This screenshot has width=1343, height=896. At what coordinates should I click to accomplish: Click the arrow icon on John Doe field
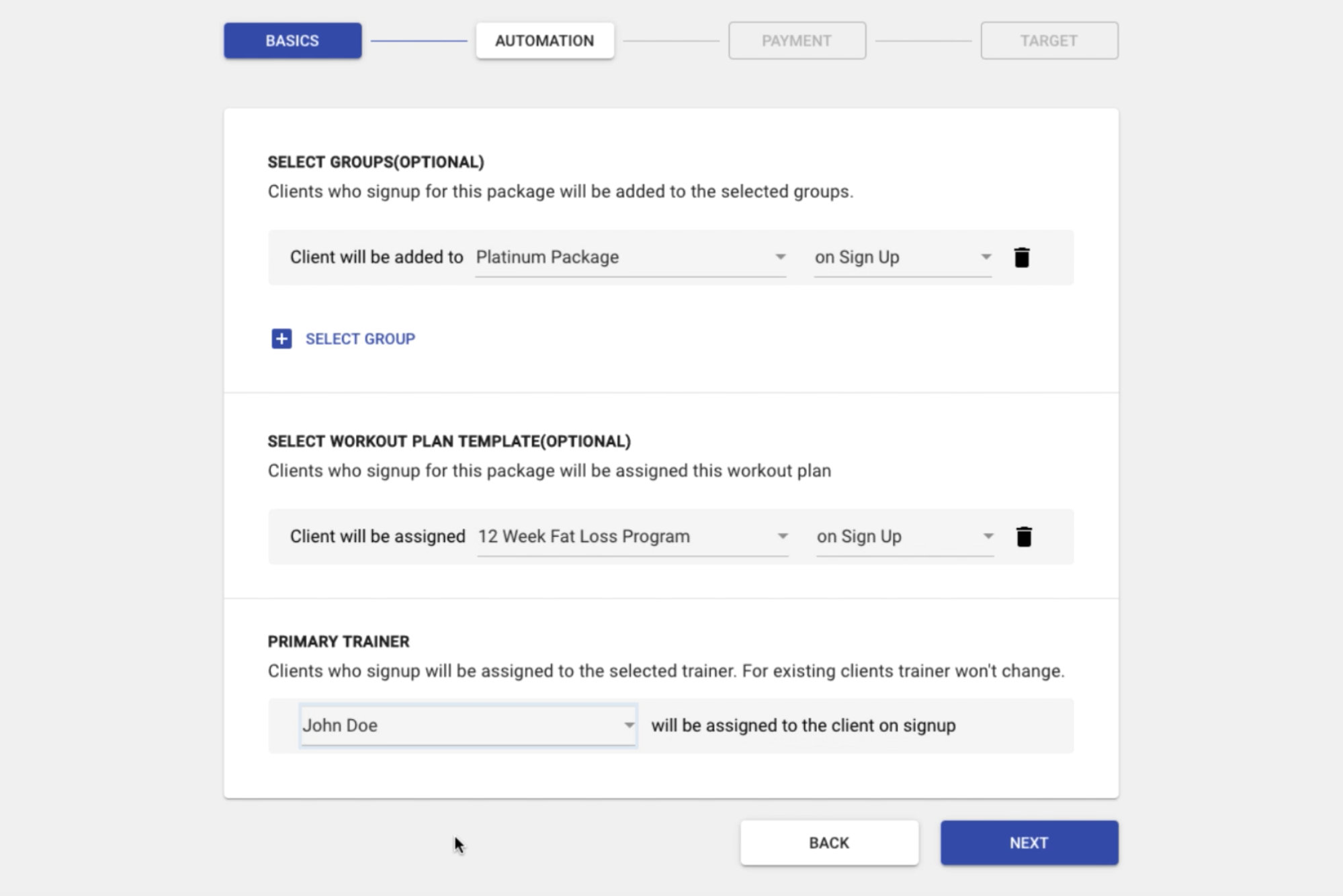coord(629,725)
